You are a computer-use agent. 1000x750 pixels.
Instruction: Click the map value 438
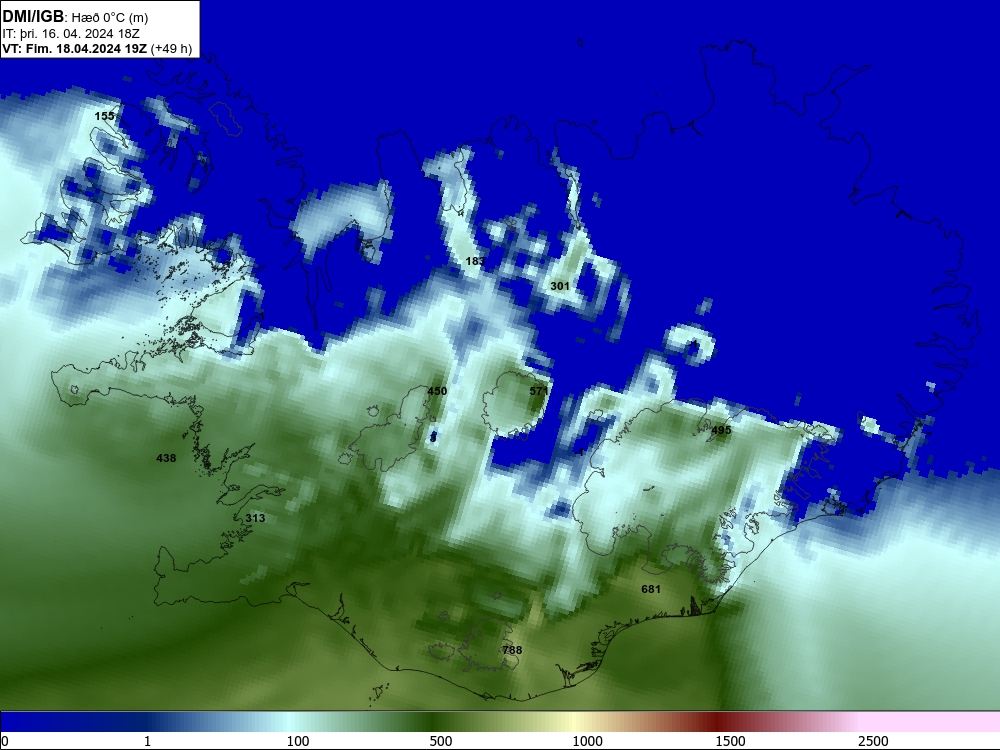tap(166, 458)
